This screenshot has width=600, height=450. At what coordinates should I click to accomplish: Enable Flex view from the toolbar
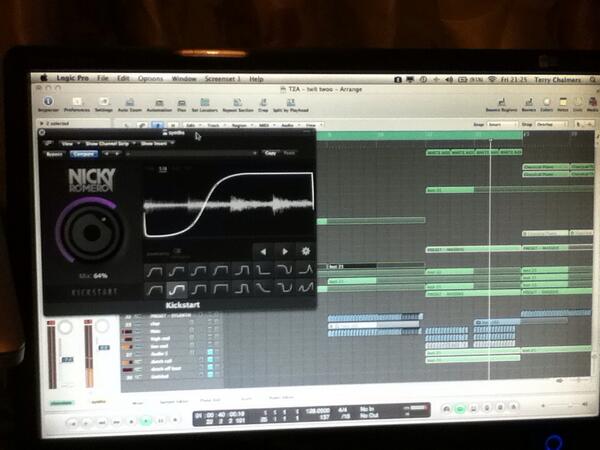point(181,104)
